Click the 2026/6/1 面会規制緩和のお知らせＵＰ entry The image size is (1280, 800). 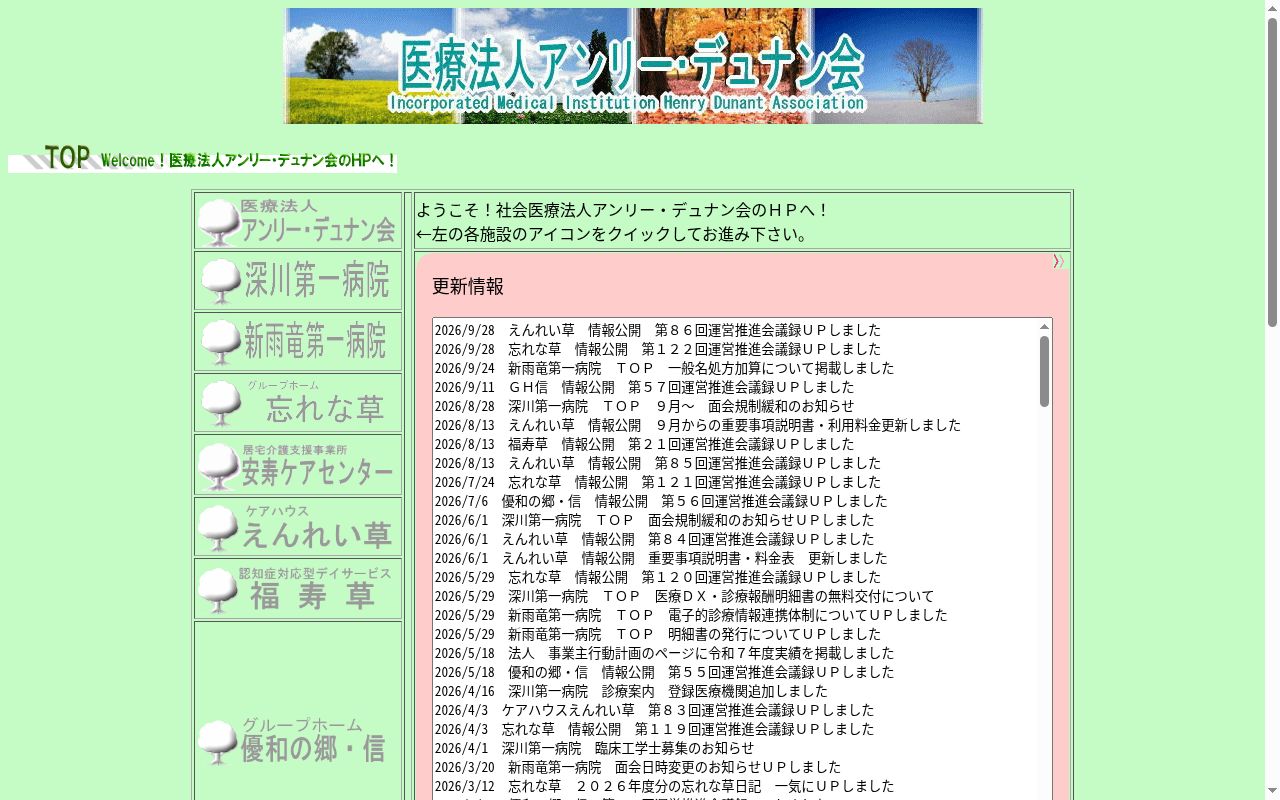pyautogui.click(x=655, y=520)
